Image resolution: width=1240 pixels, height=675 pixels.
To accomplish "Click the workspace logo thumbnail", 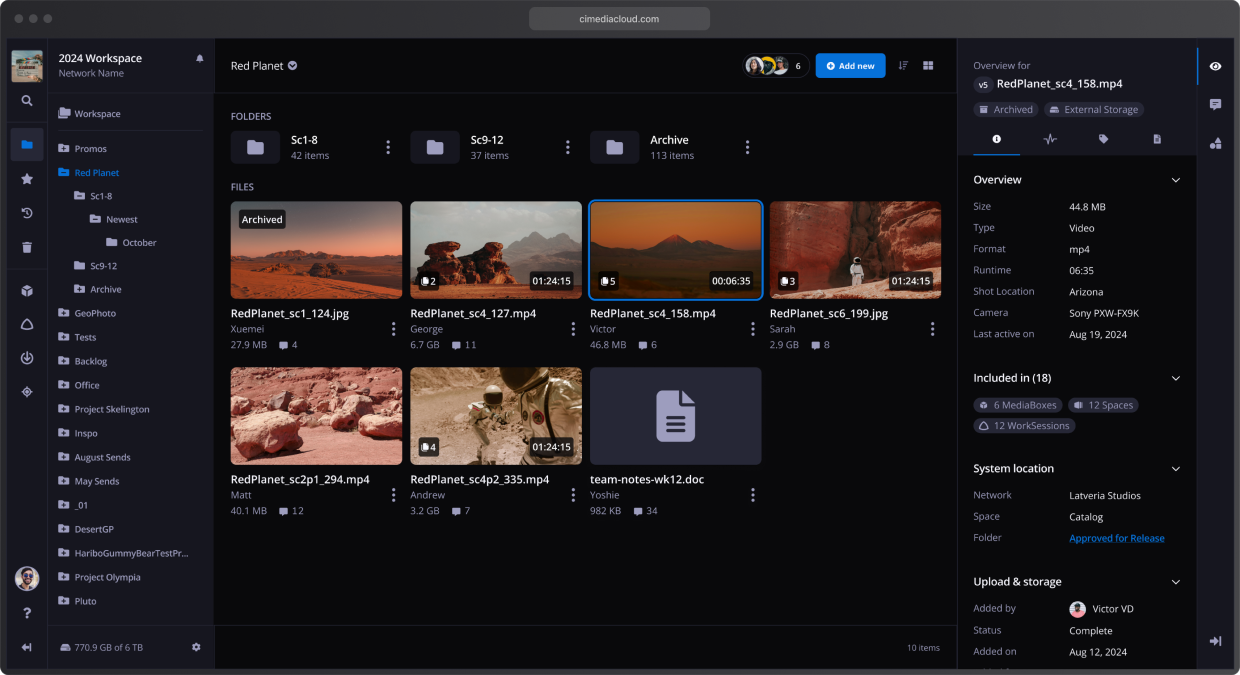I will click(27, 66).
